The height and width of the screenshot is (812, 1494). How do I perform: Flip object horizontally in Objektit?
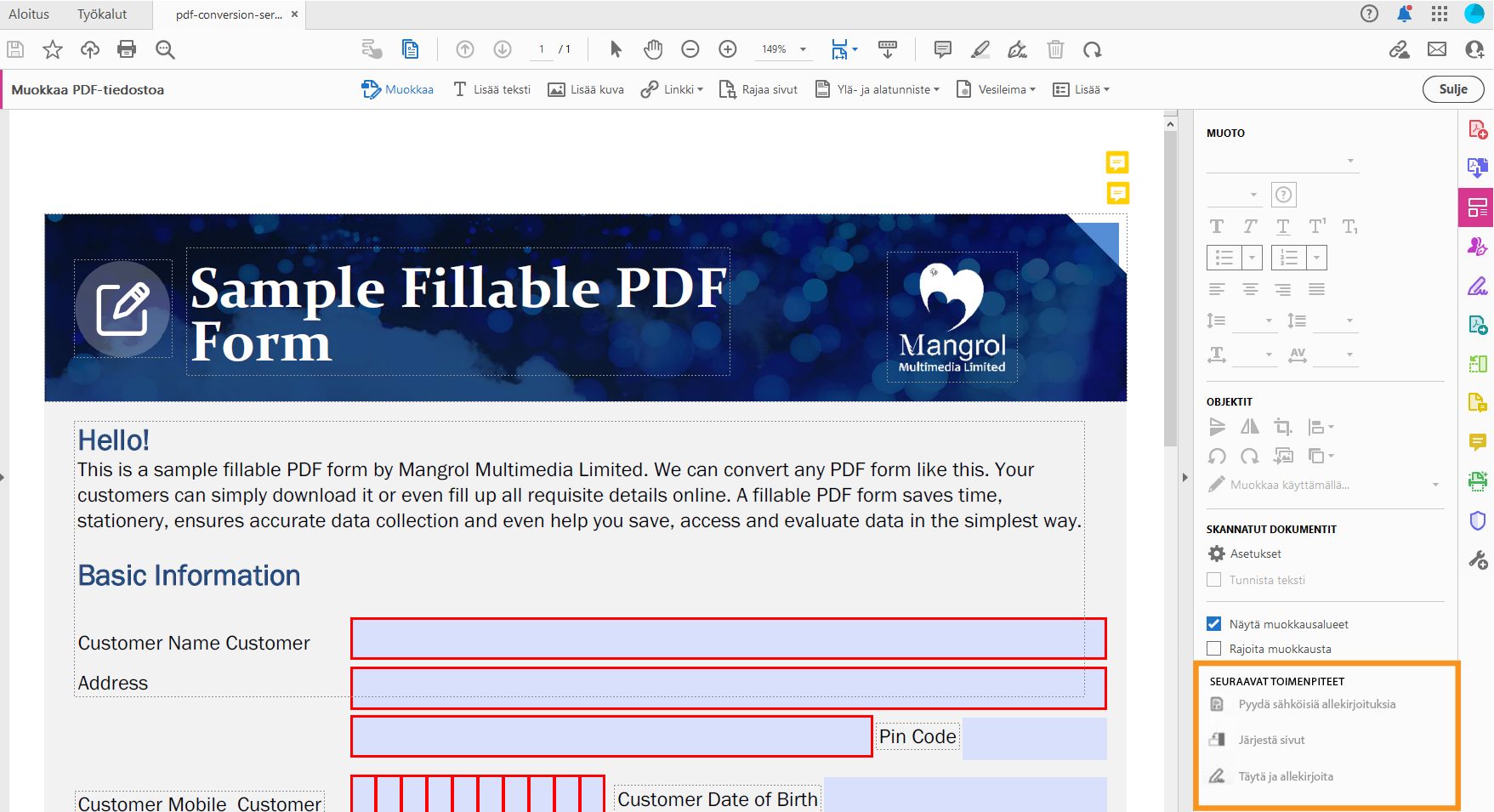click(1250, 427)
